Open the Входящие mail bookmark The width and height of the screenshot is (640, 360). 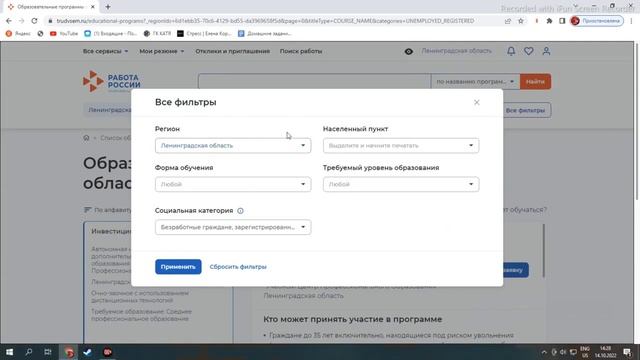pyautogui.click(x=110, y=34)
